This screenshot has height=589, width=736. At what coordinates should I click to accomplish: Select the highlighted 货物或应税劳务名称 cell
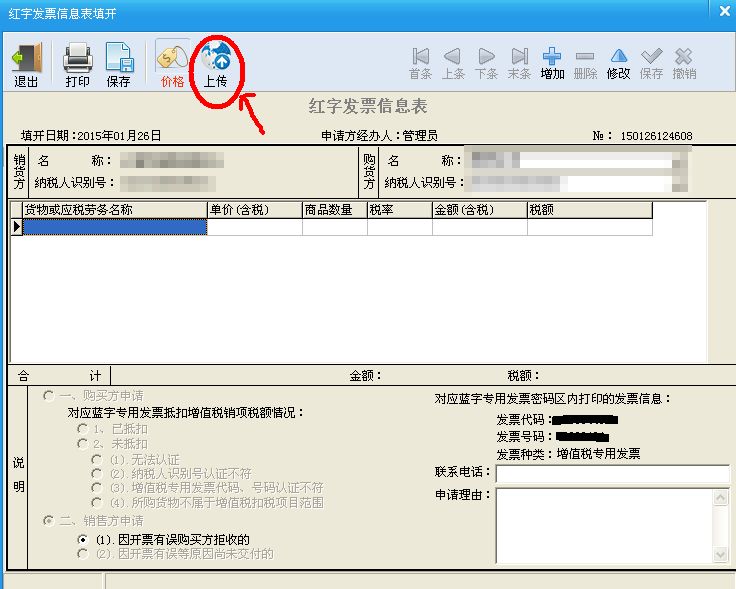pos(115,227)
